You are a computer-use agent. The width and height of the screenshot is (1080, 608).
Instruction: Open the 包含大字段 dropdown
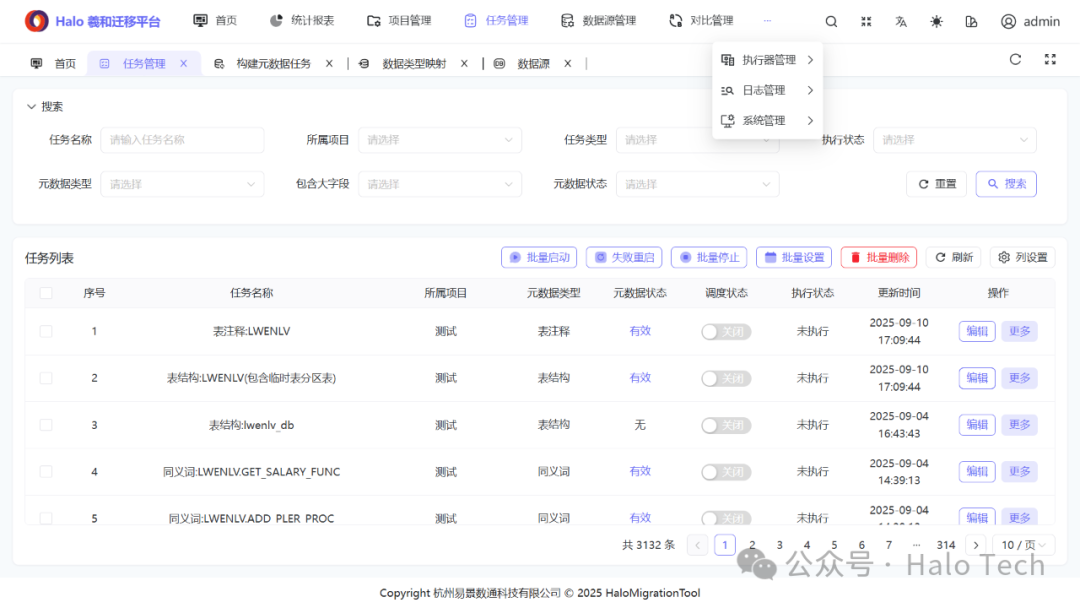(439, 184)
